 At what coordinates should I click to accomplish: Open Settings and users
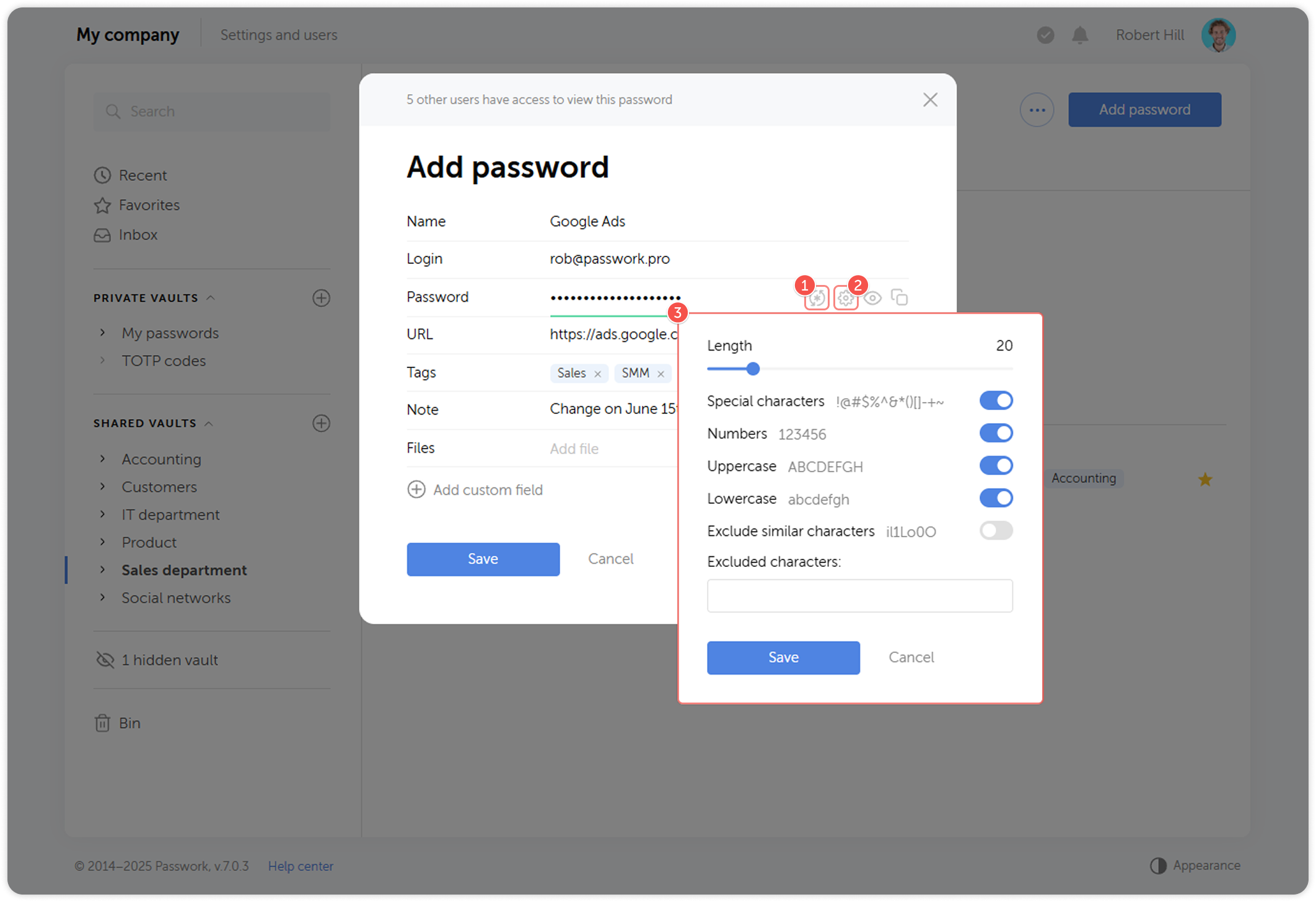[x=279, y=35]
